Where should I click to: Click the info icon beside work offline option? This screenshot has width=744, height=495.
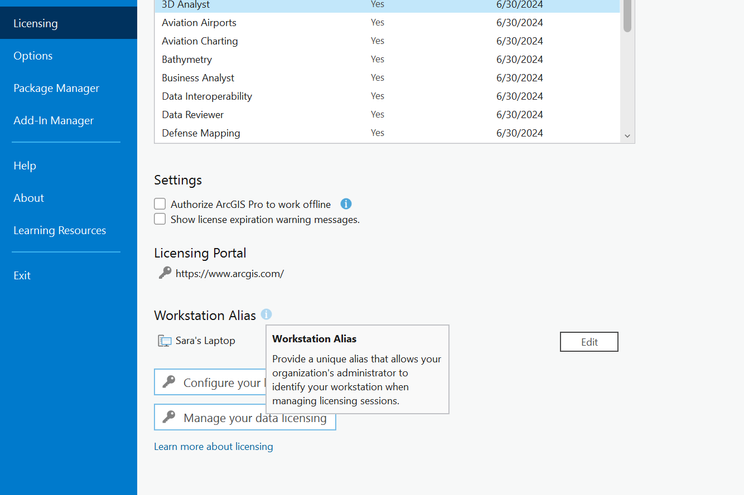click(346, 204)
